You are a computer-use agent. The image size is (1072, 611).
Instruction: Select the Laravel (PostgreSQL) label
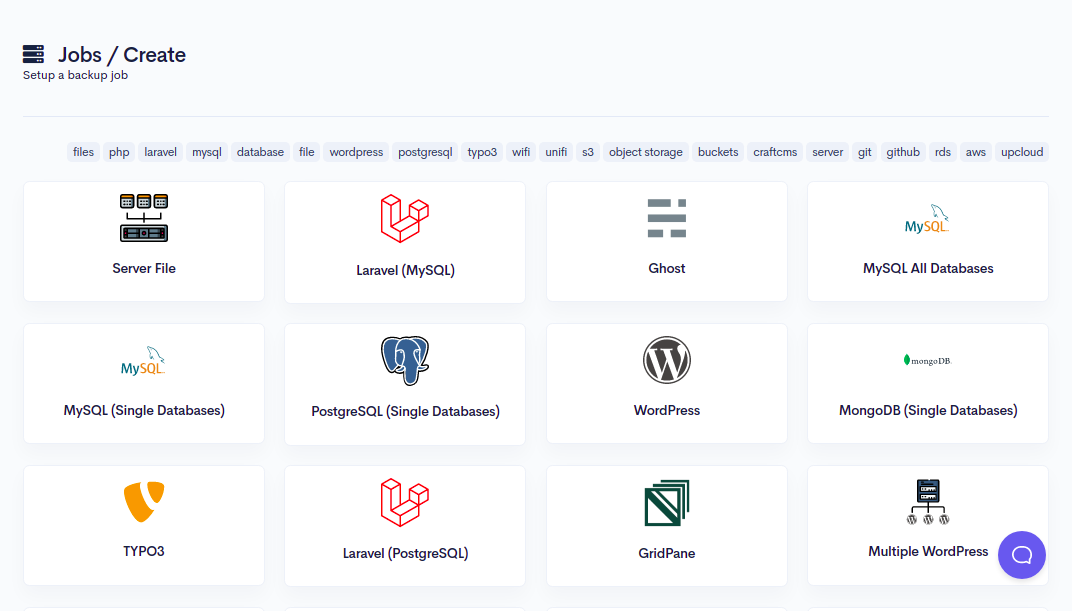tap(405, 554)
